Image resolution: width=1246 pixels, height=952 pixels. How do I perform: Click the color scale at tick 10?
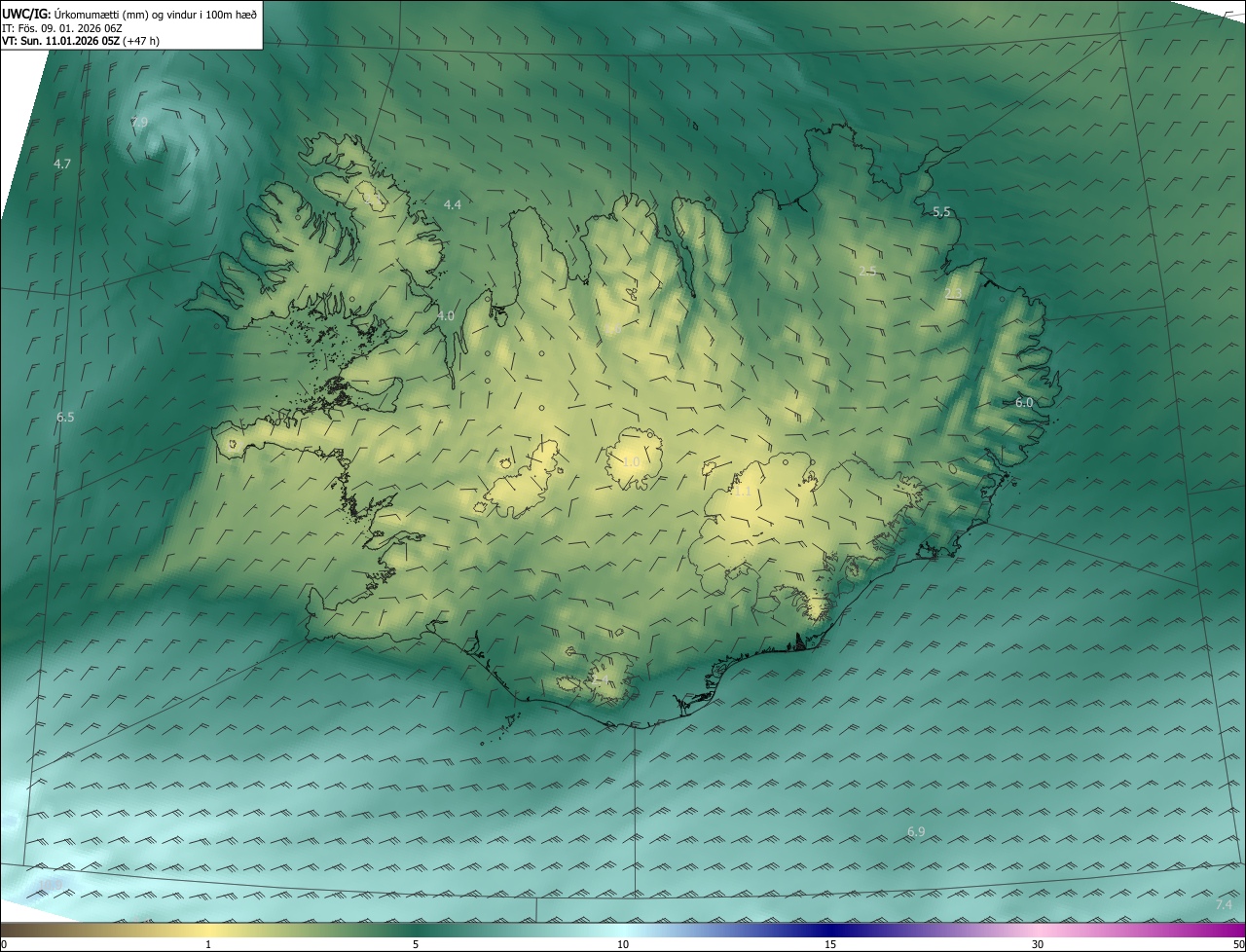click(x=623, y=945)
